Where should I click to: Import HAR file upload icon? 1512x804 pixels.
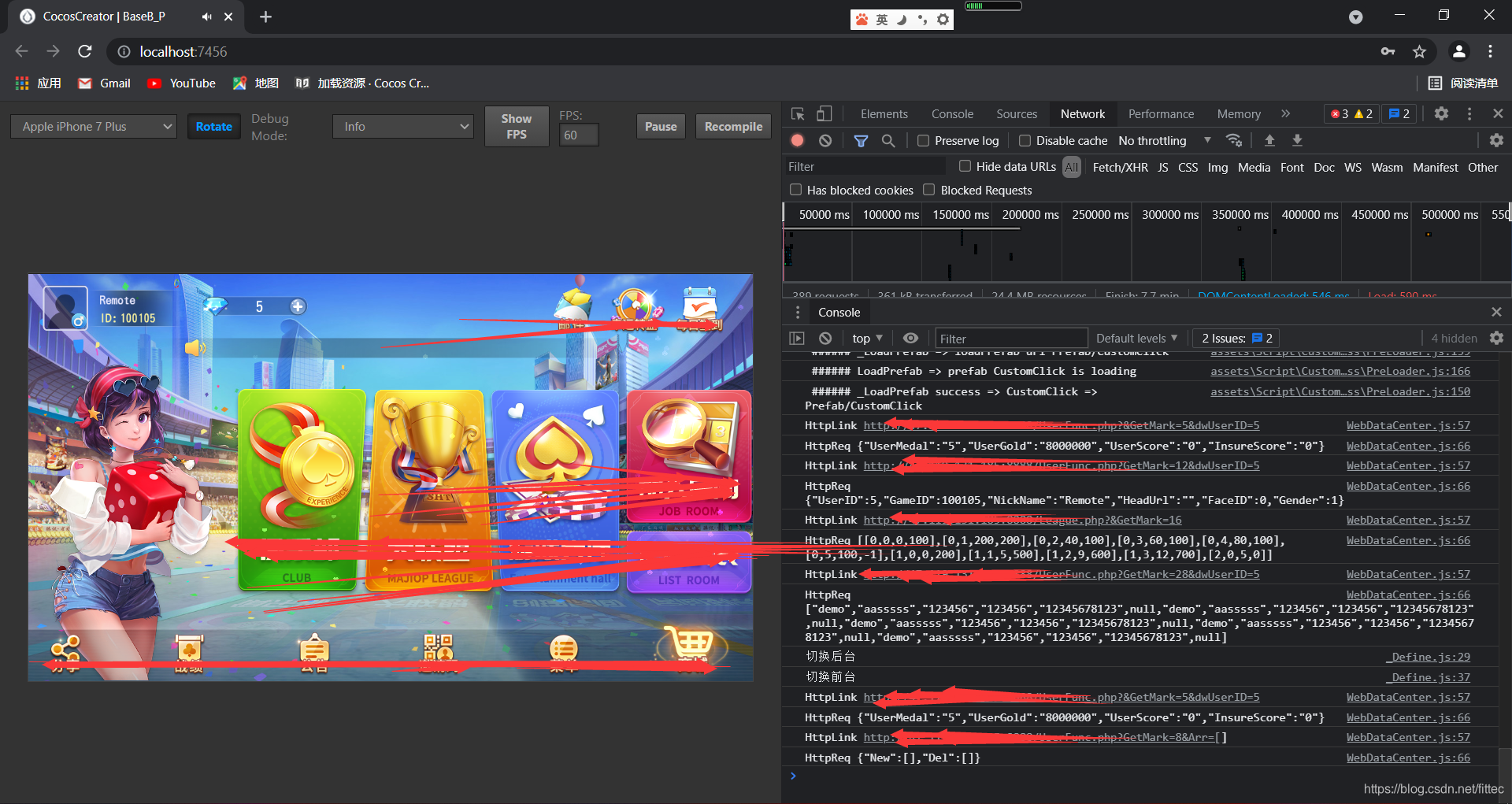pyautogui.click(x=1269, y=140)
